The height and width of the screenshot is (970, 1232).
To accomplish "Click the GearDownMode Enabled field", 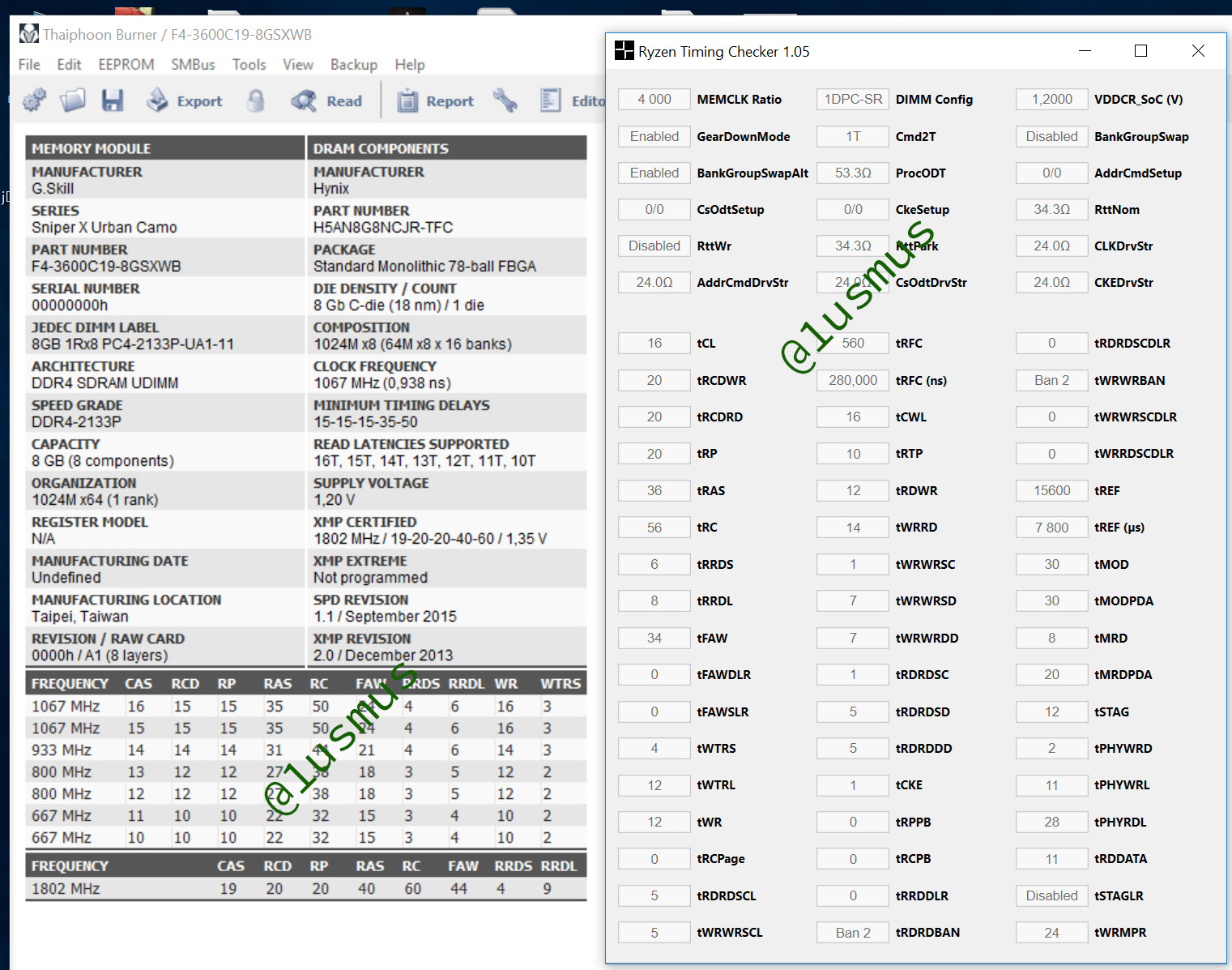I will click(x=654, y=136).
